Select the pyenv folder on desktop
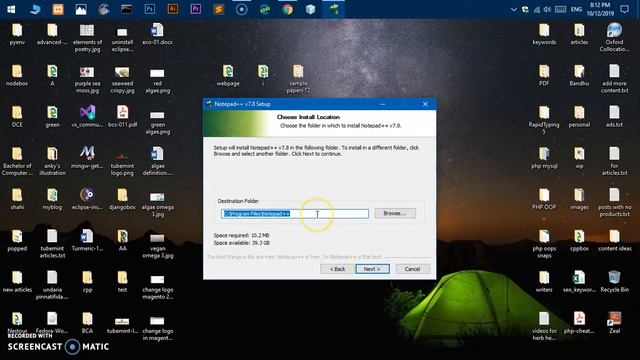The width and height of the screenshot is (640, 360). [17, 34]
